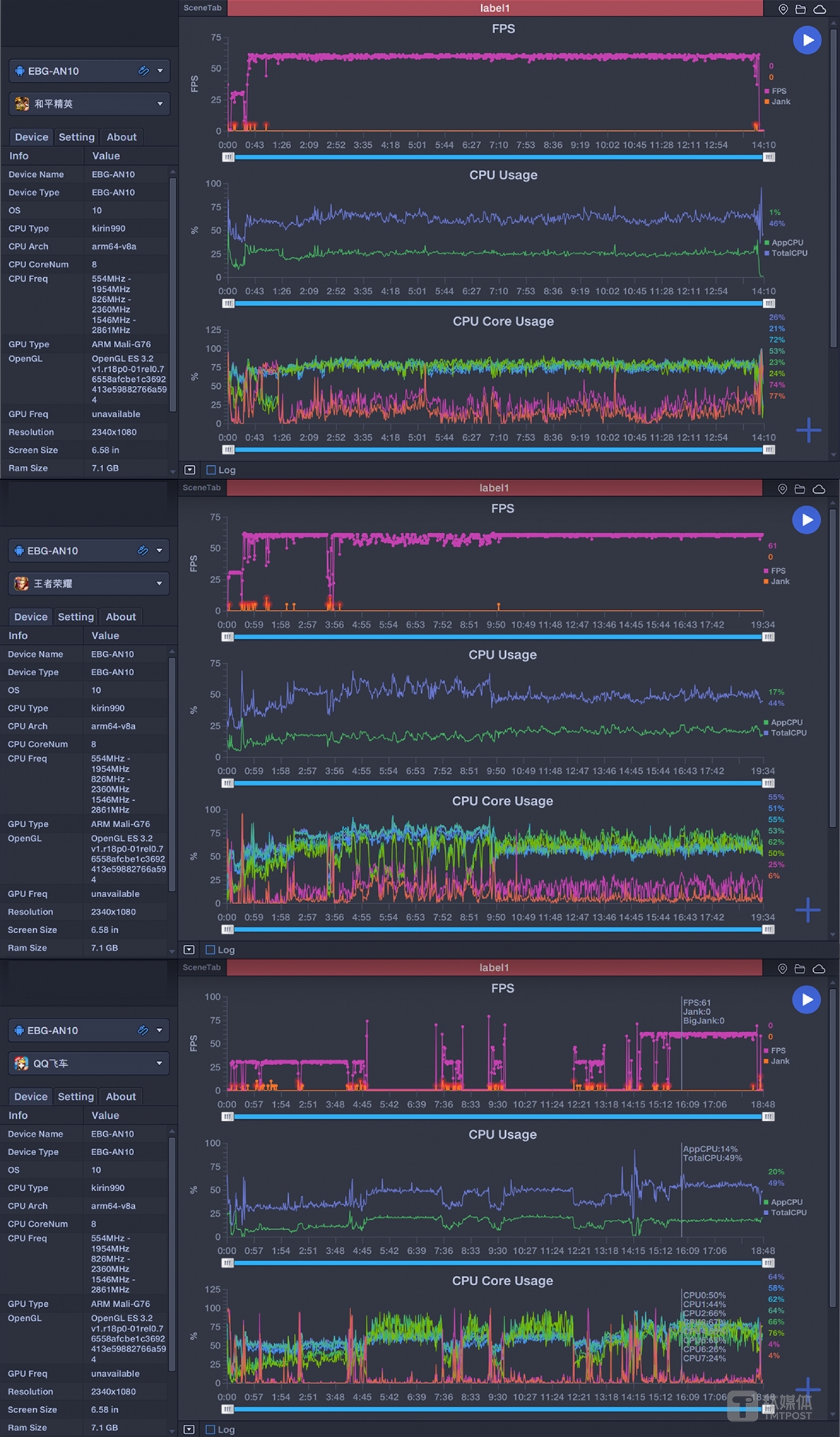Image resolution: width=840 pixels, height=1437 pixels.
Task: Click the left handle of top FPS range slider
Action: point(228,157)
